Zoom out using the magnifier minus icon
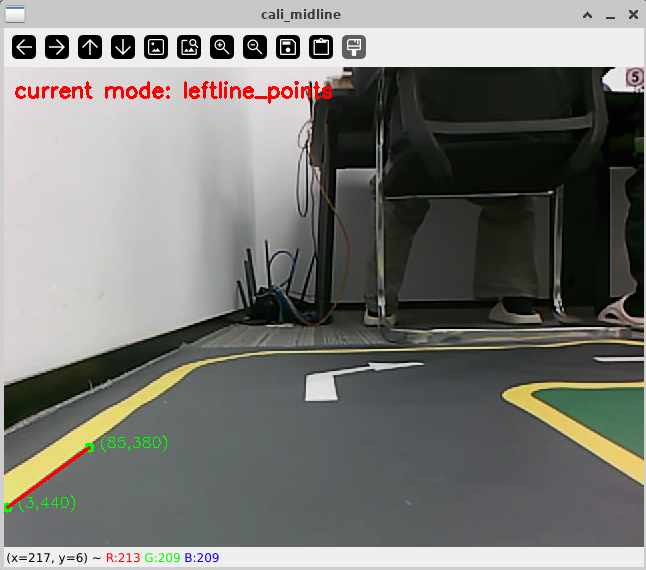The image size is (646, 570). [x=255, y=47]
